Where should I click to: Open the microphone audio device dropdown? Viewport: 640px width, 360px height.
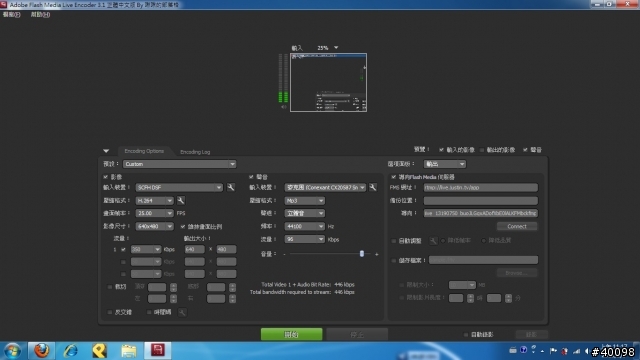point(325,187)
